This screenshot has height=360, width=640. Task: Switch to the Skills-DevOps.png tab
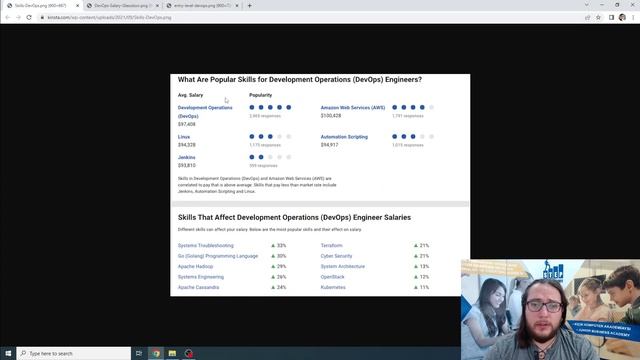click(42, 6)
